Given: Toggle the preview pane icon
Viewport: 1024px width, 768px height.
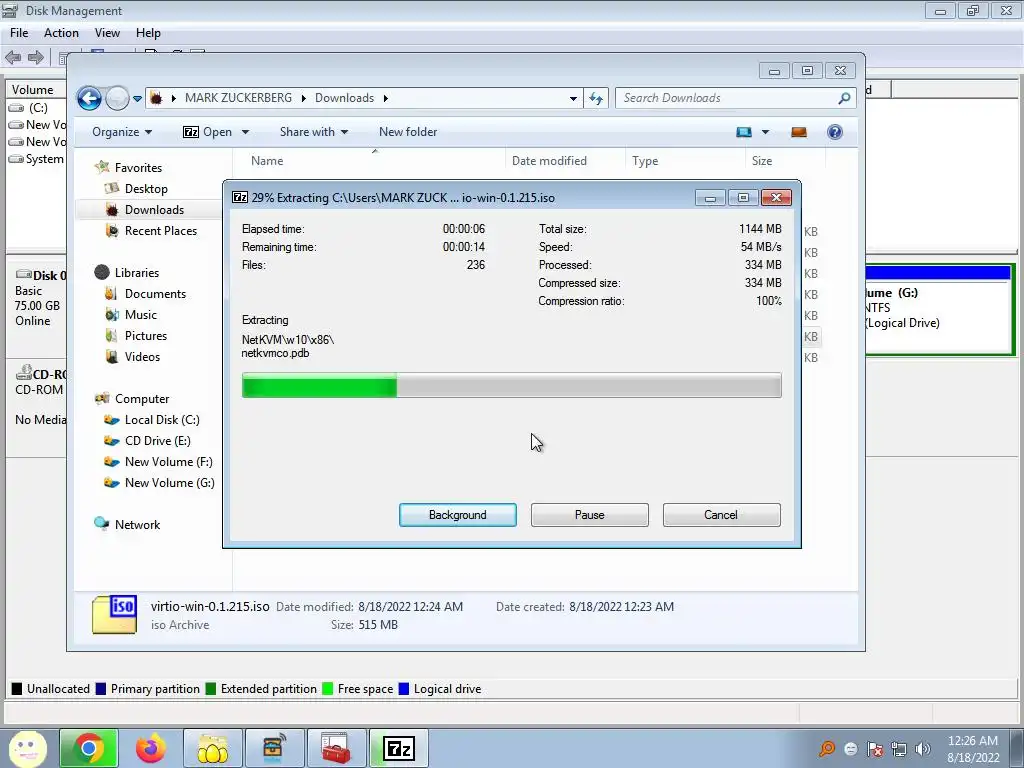Looking at the screenshot, I should tap(799, 132).
